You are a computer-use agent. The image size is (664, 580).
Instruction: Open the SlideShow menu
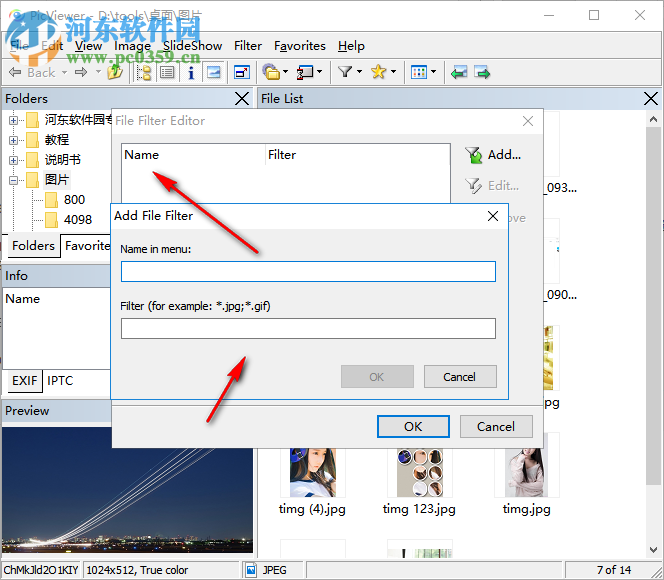tap(193, 46)
